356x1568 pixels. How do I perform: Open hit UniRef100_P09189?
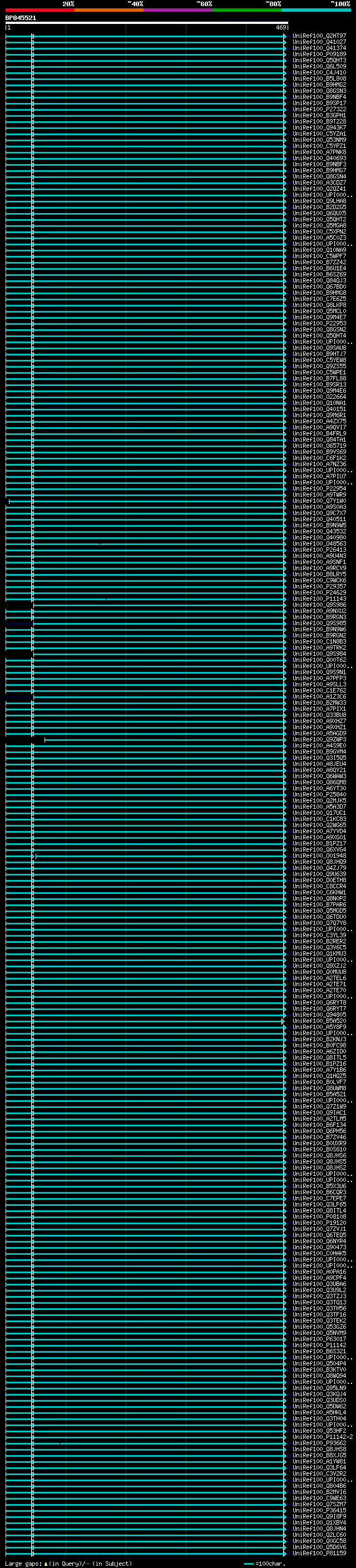(319, 54)
